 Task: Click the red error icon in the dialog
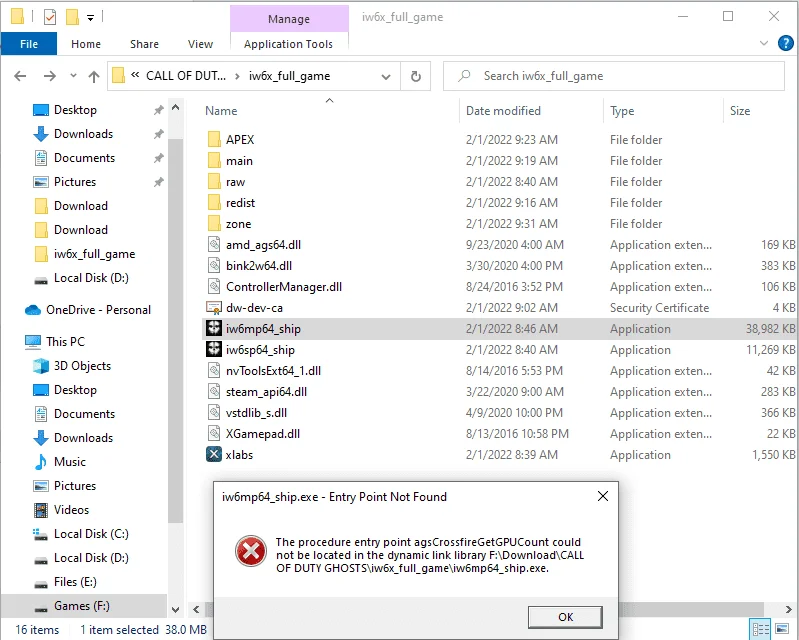point(250,551)
